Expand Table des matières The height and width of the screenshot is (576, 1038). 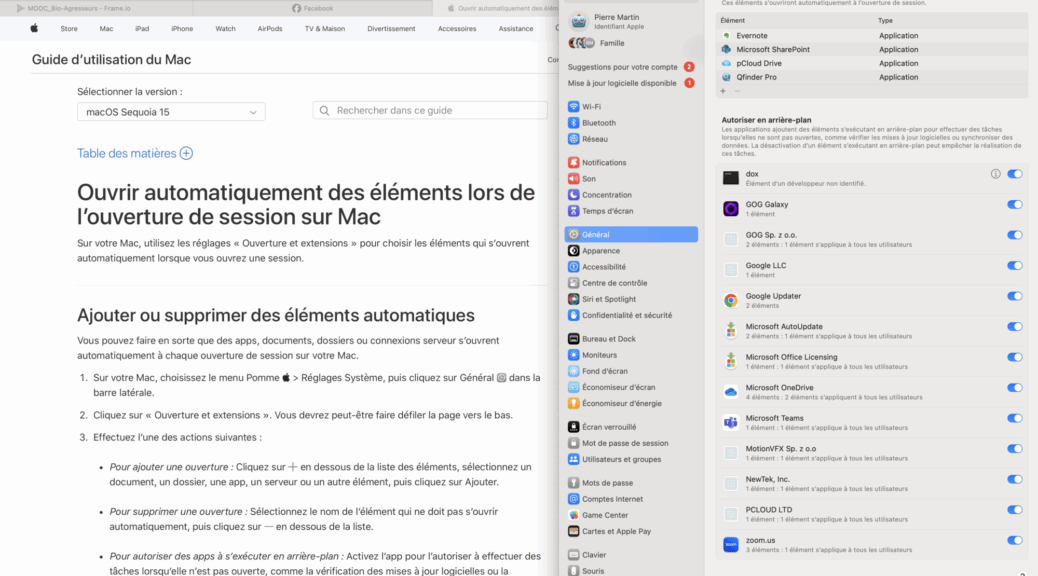pyautogui.click(x=135, y=154)
